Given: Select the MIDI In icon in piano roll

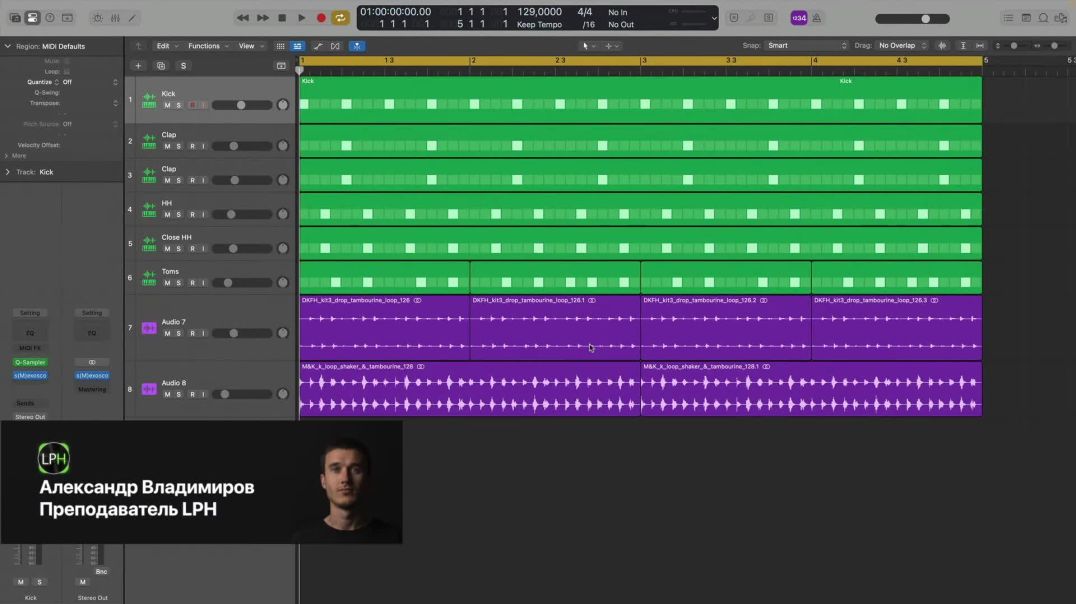Looking at the screenshot, I should (x=356, y=45).
